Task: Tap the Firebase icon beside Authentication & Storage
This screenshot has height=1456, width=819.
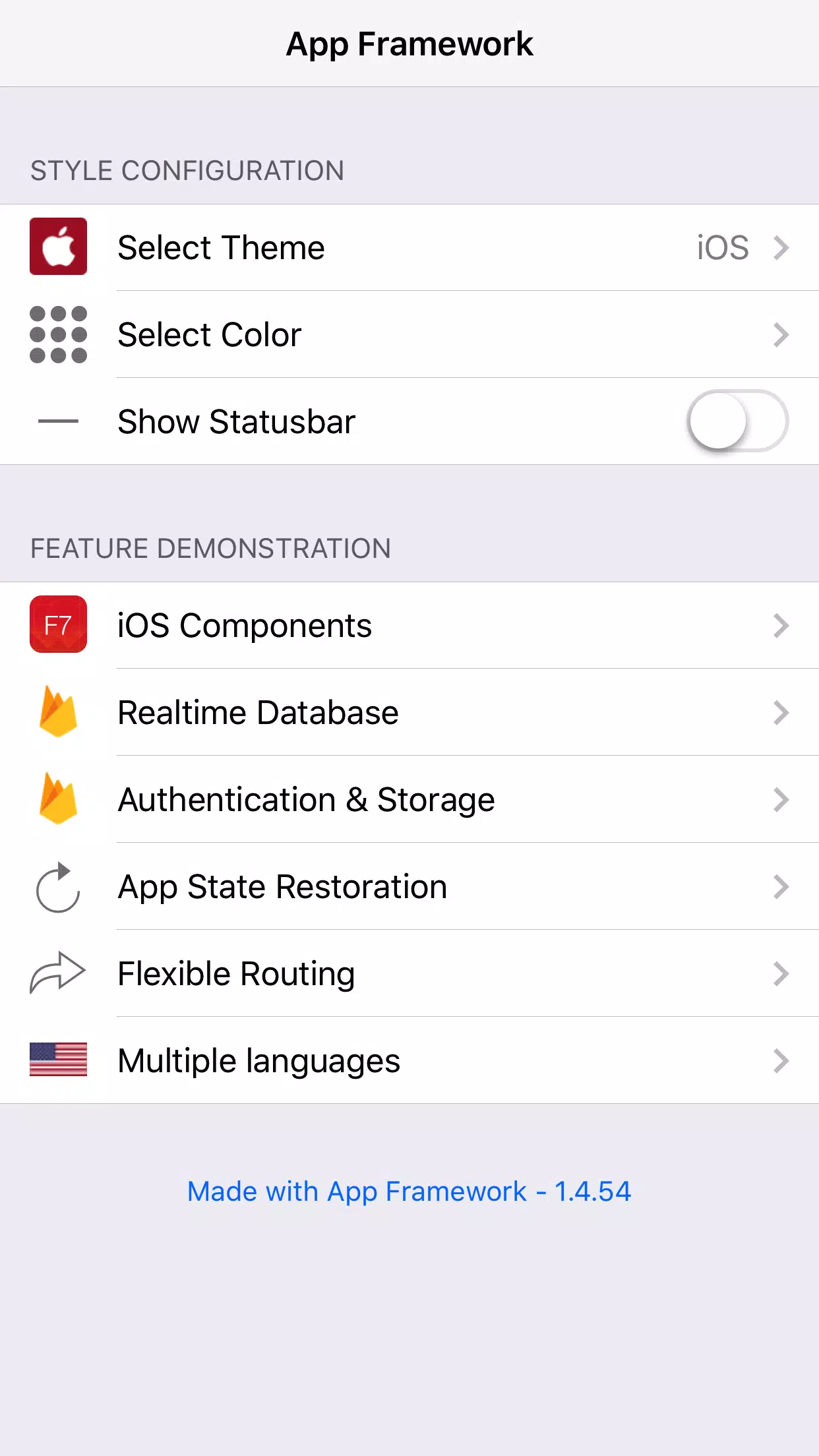Action: tap(58, 799)
